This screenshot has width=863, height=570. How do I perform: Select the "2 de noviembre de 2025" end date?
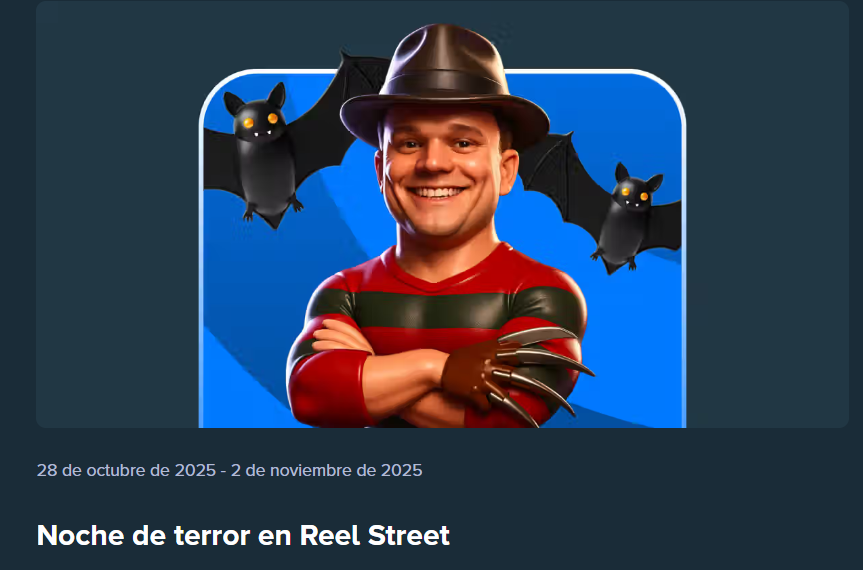click(x=326, y=470)
